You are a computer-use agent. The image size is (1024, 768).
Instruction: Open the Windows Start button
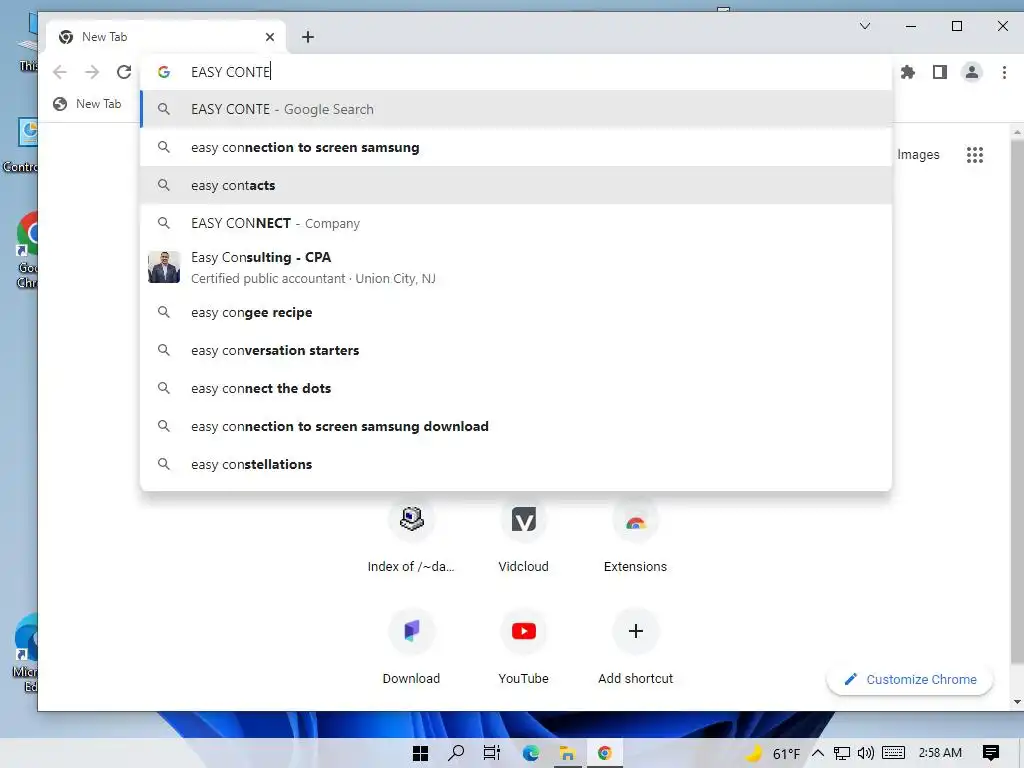(421, 753)
